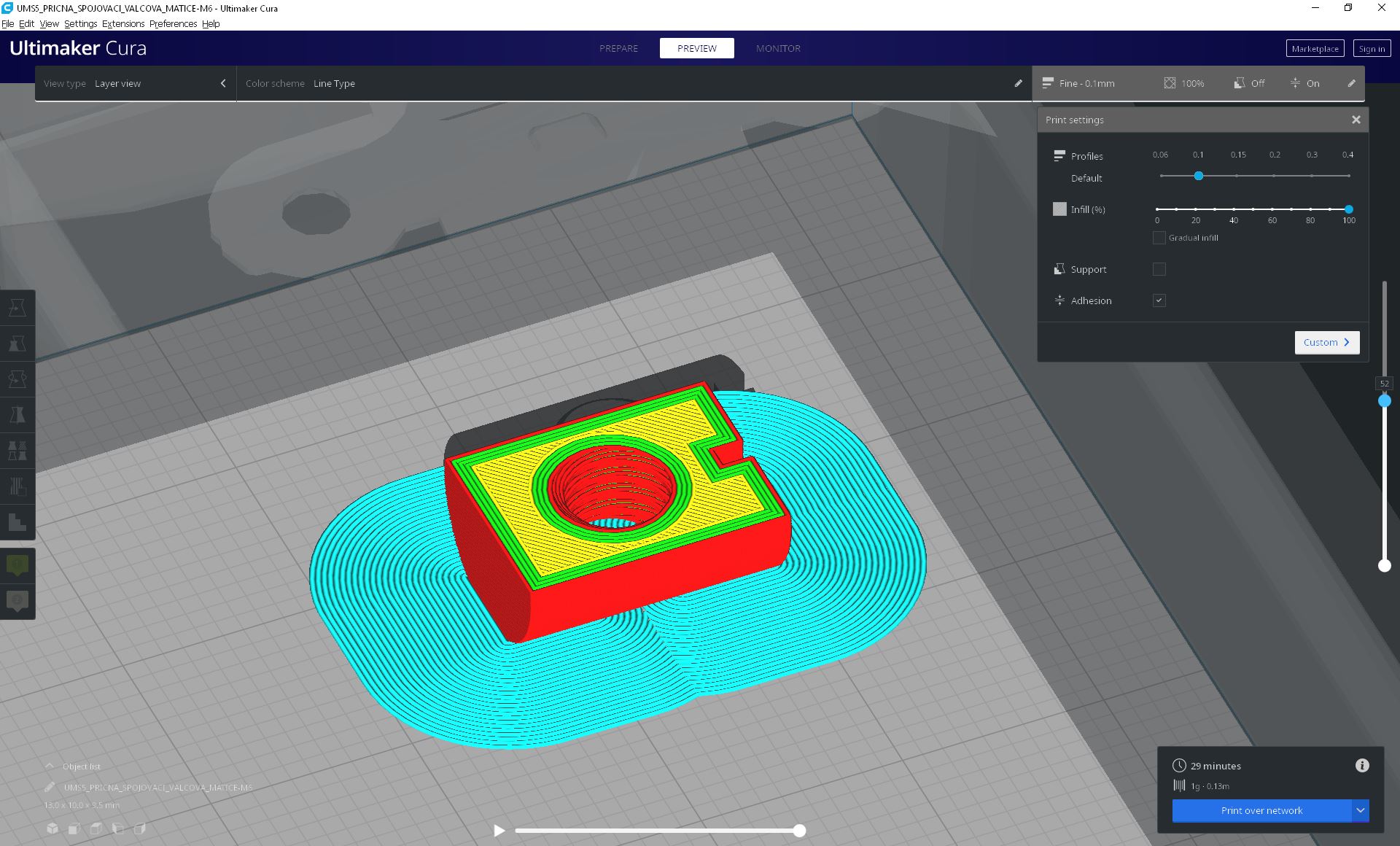Select the Mirror tool in left toolbar
This screenshot has height=846, width=1400.
point(17,415)
